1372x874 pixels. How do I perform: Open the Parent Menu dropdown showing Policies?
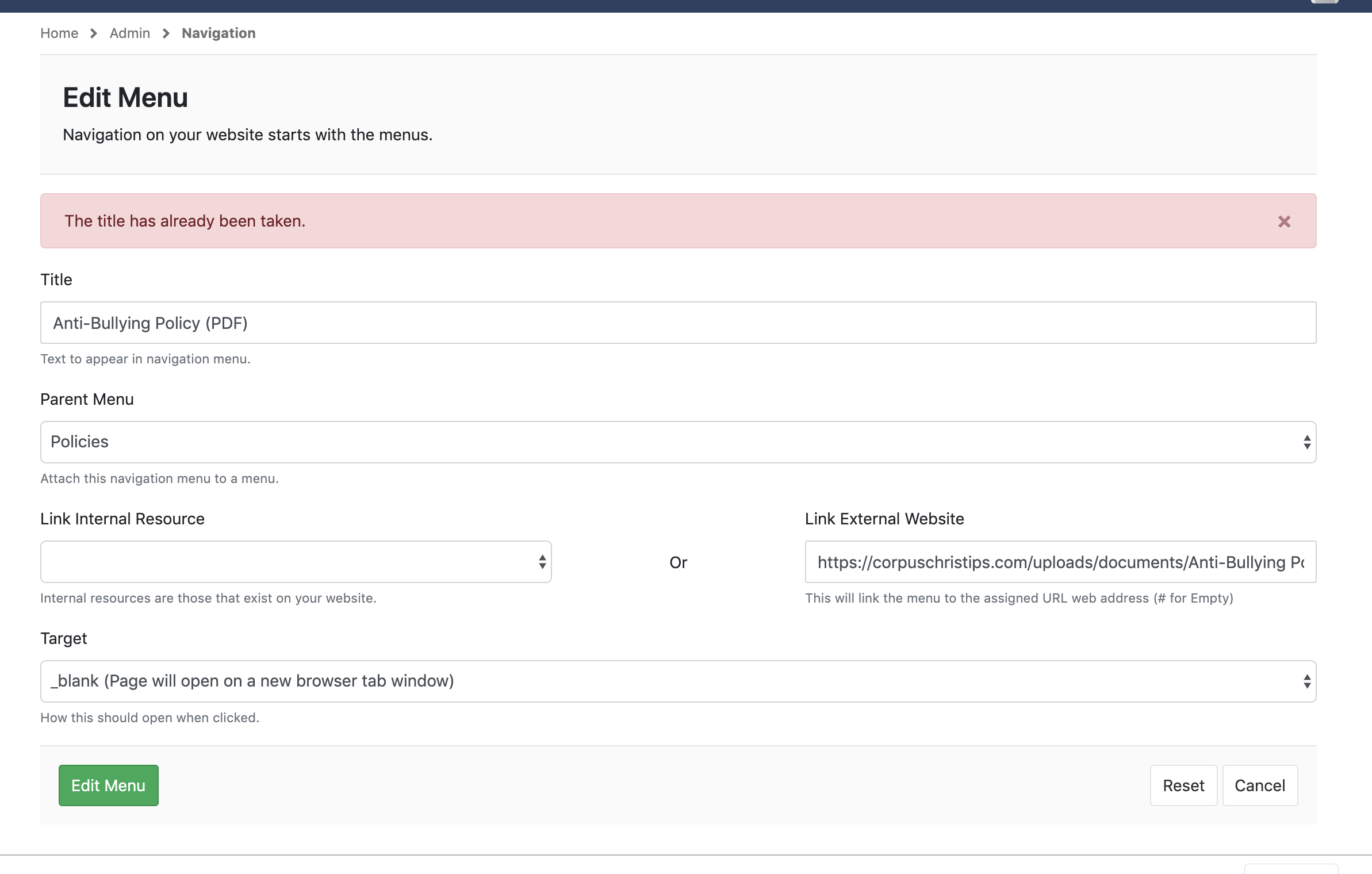[x=633, y=442]
